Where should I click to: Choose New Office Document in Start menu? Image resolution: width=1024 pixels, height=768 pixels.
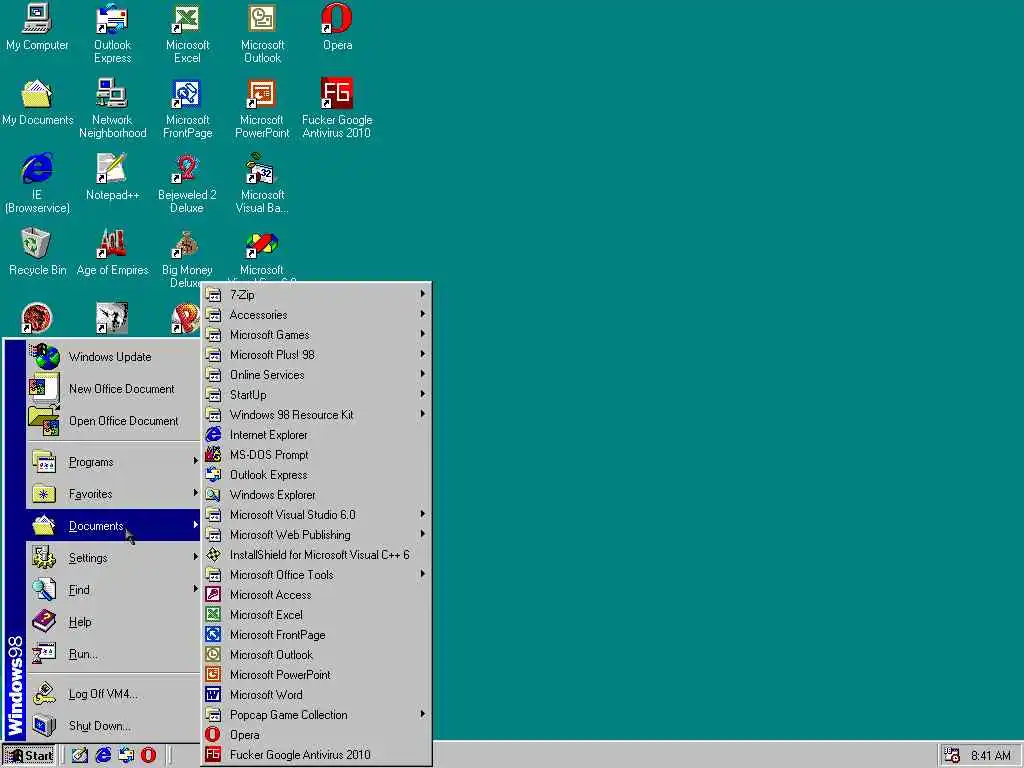(x=113, y=389)
